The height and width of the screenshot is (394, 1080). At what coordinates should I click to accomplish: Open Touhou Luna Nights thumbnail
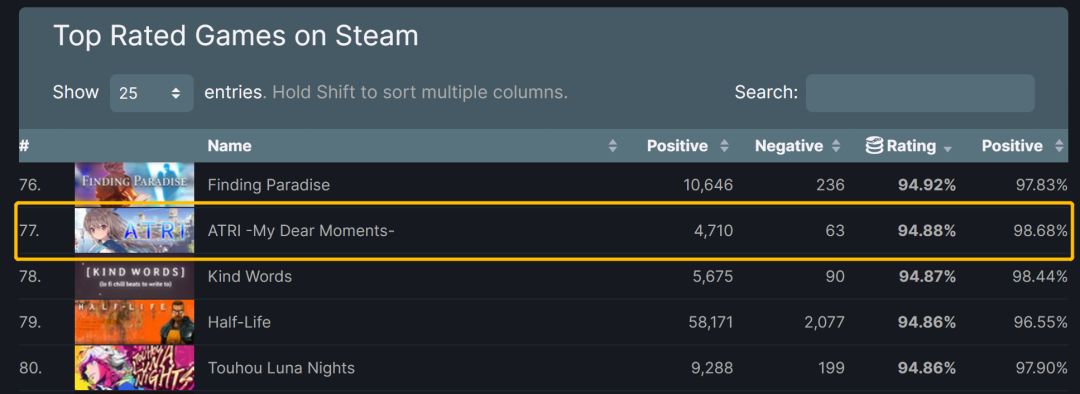134,368
